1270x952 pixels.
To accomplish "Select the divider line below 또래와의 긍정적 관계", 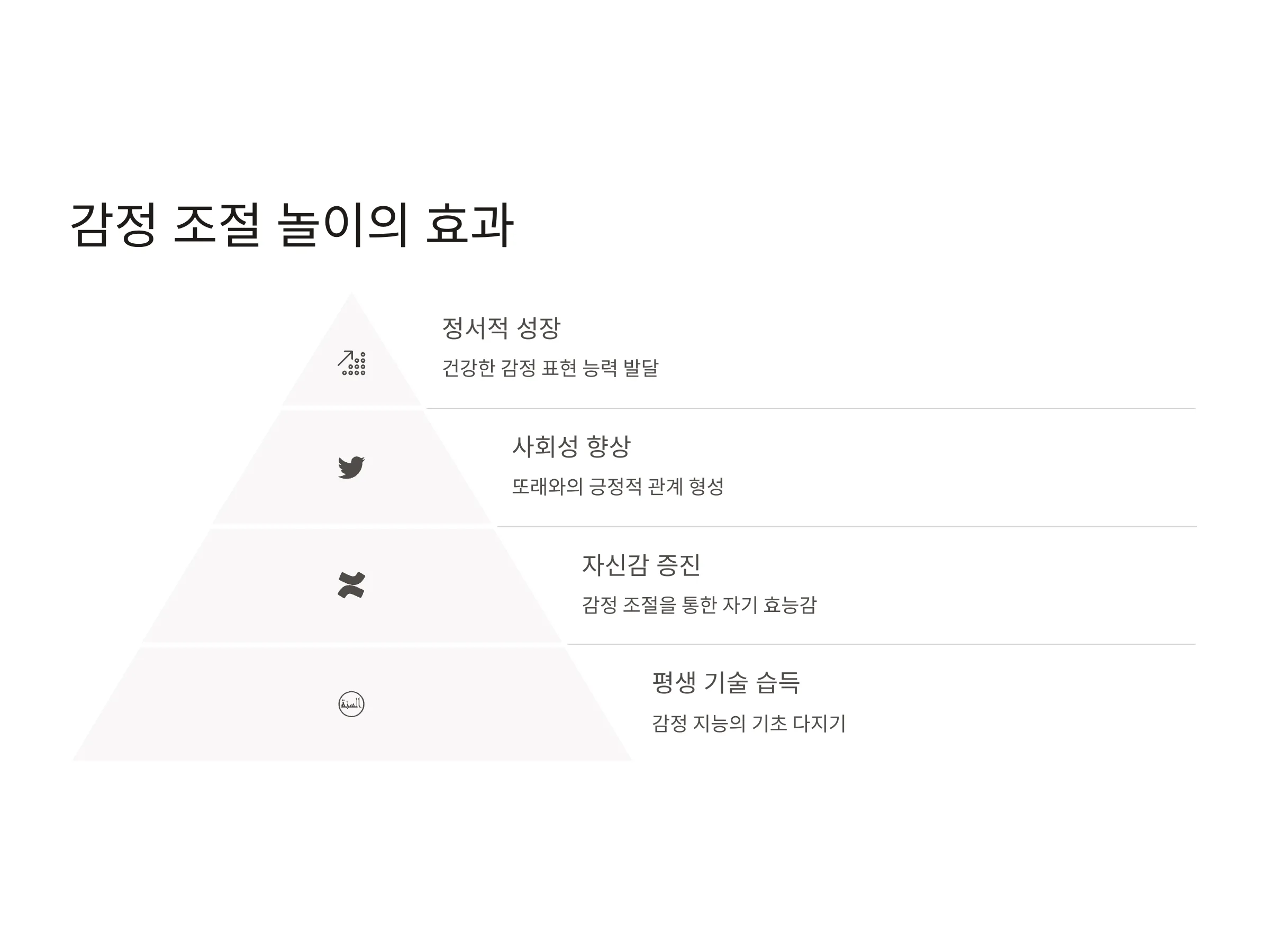I will [x=847, y=527].
